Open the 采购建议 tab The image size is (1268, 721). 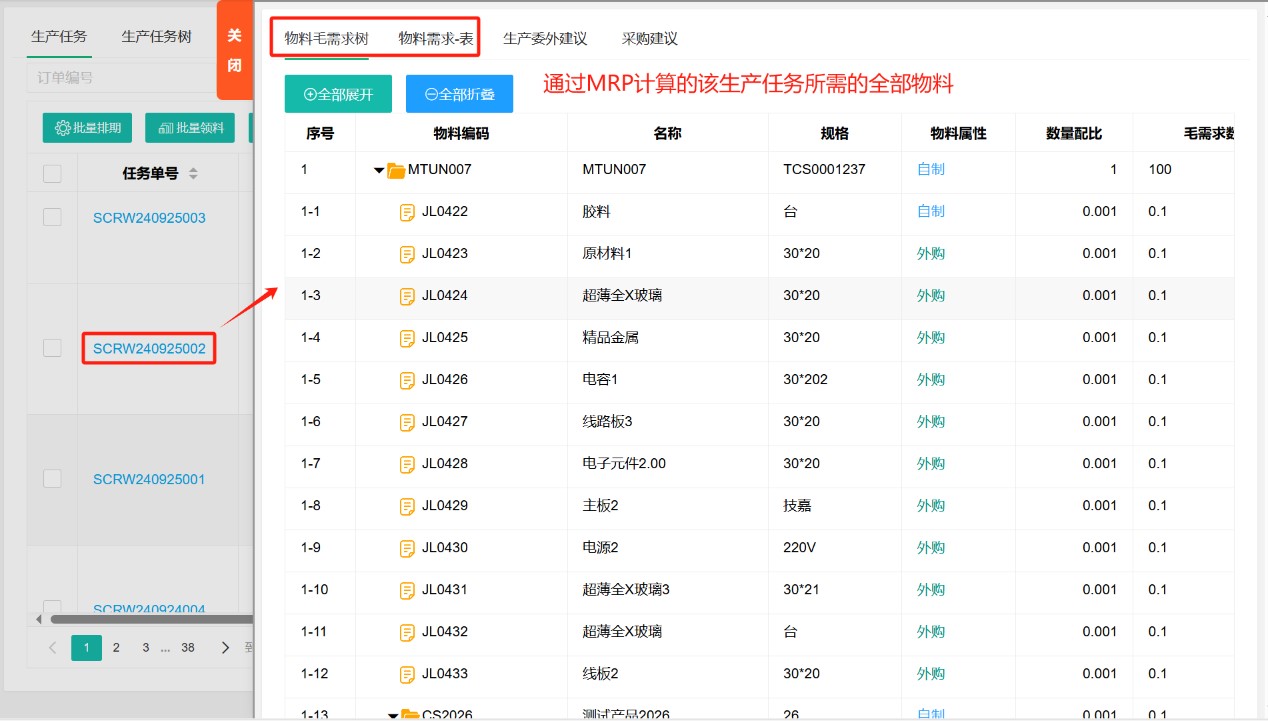649,39
